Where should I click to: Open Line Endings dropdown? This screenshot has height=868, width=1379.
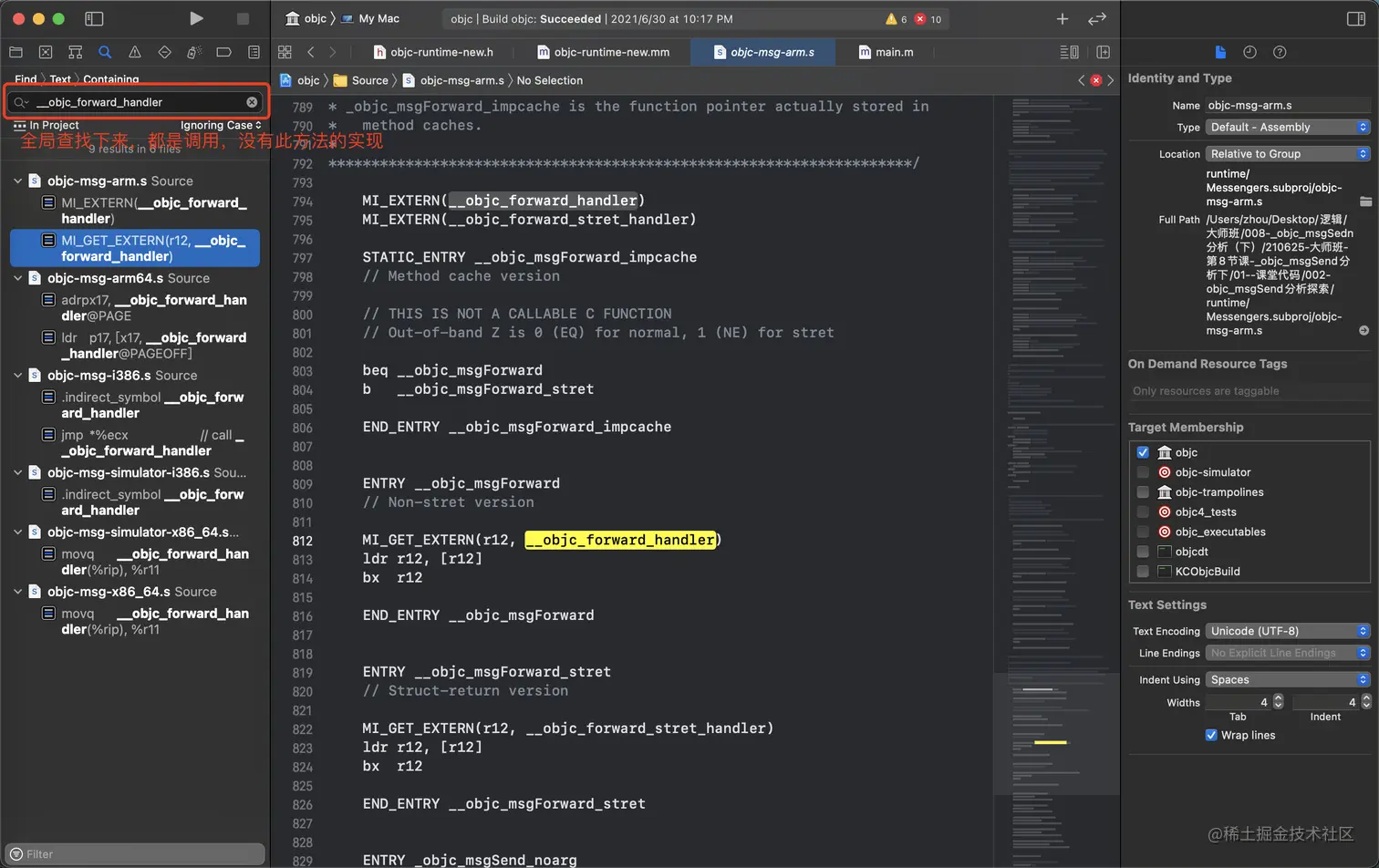pyautogui.click(x=1288, y=653)
